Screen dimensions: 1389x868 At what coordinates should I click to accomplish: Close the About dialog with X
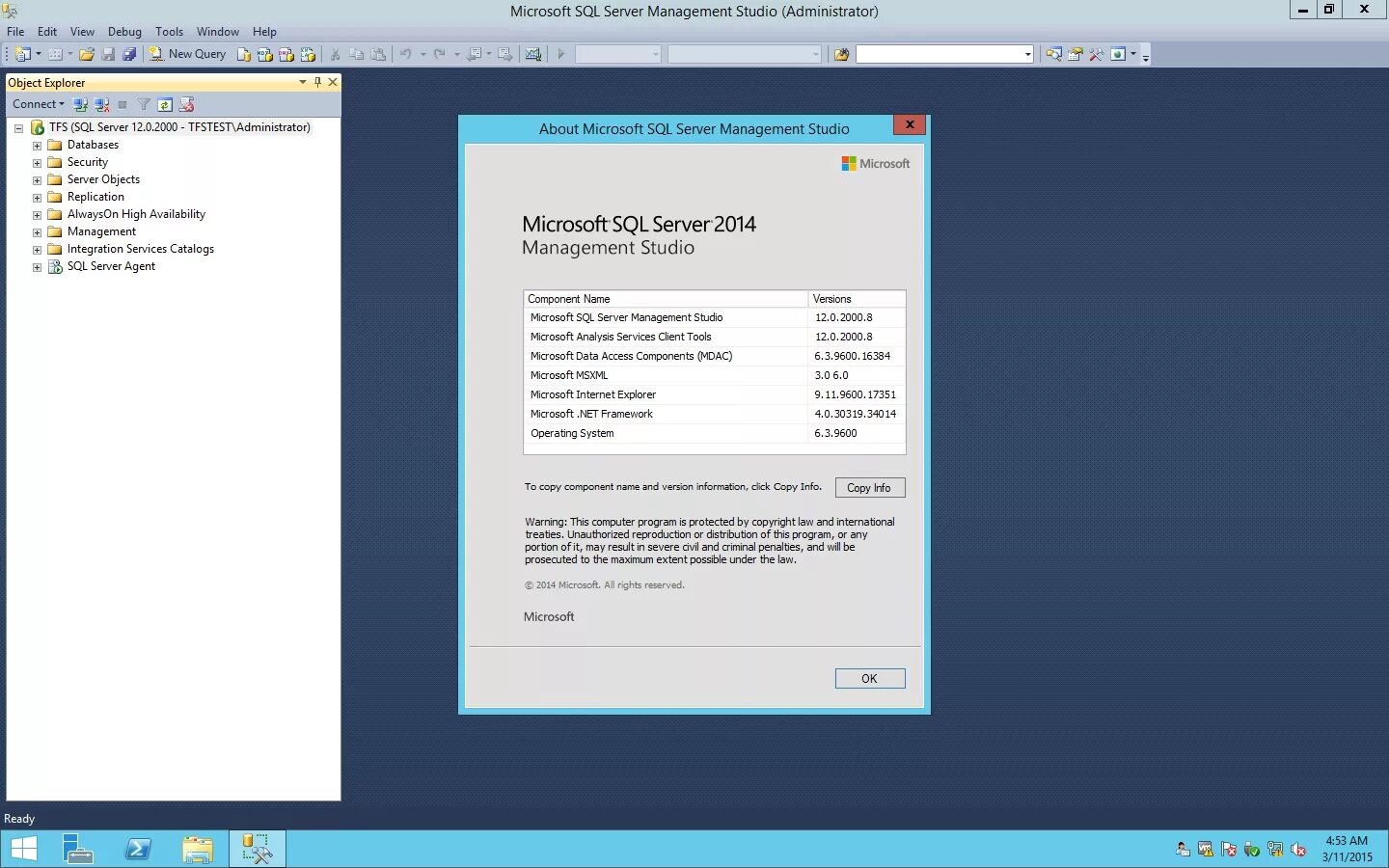[910, 124]
